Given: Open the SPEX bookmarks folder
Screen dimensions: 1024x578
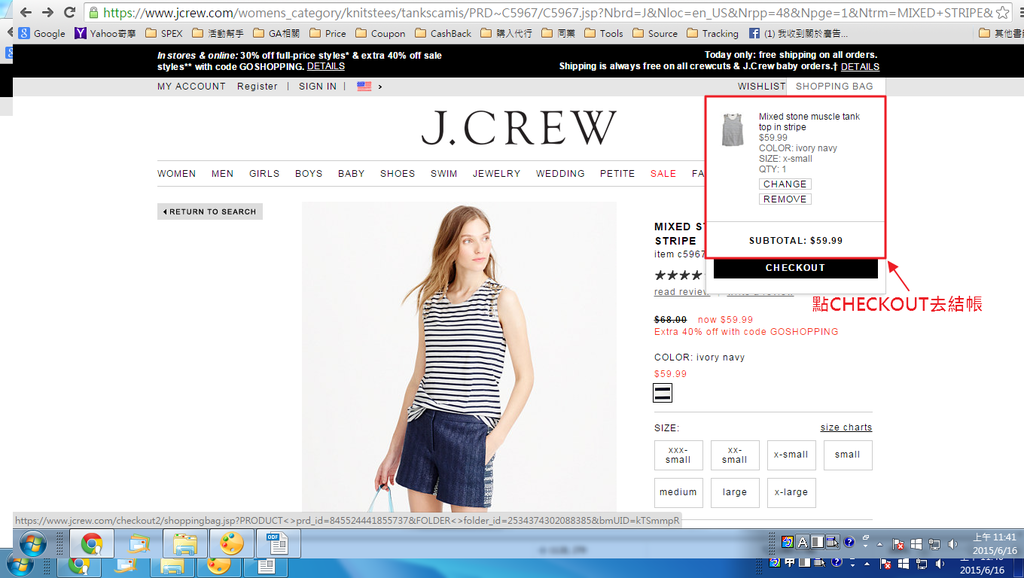Looking at the screenshot, I should pos(164,33).
